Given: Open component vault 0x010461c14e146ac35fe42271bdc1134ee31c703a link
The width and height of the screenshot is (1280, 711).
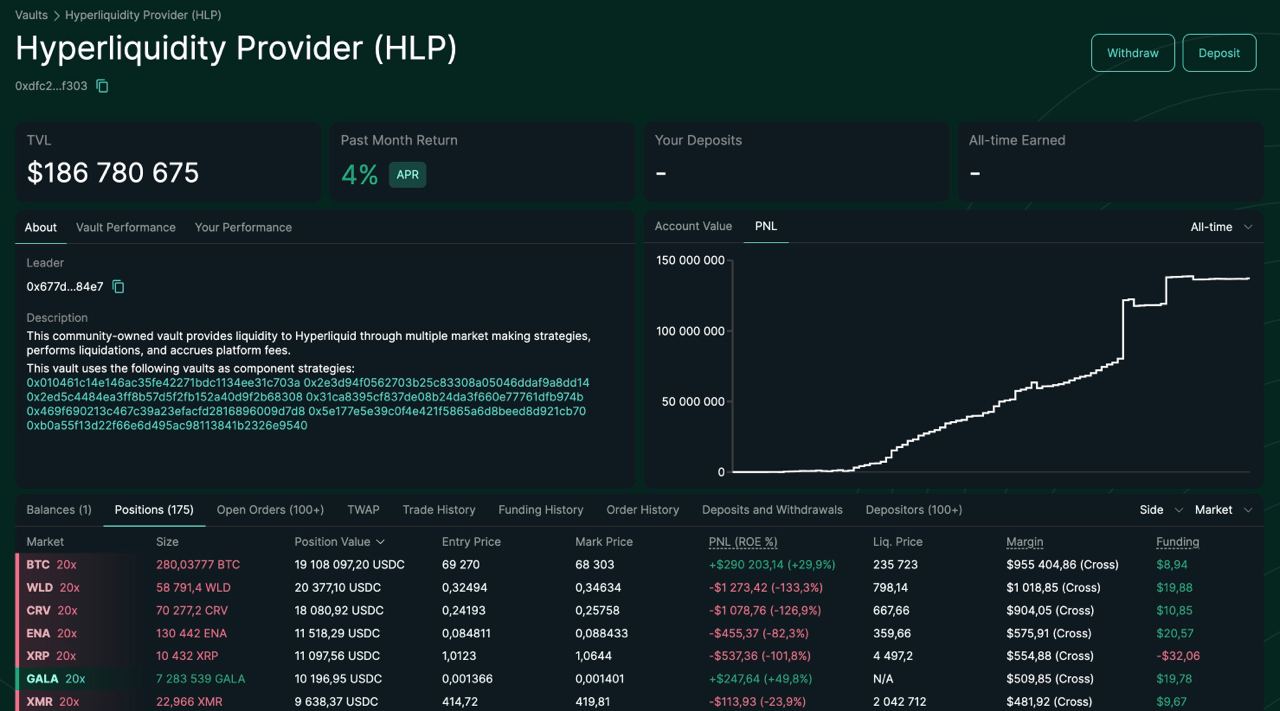Looking at the screenshot, I should (163, 383).
